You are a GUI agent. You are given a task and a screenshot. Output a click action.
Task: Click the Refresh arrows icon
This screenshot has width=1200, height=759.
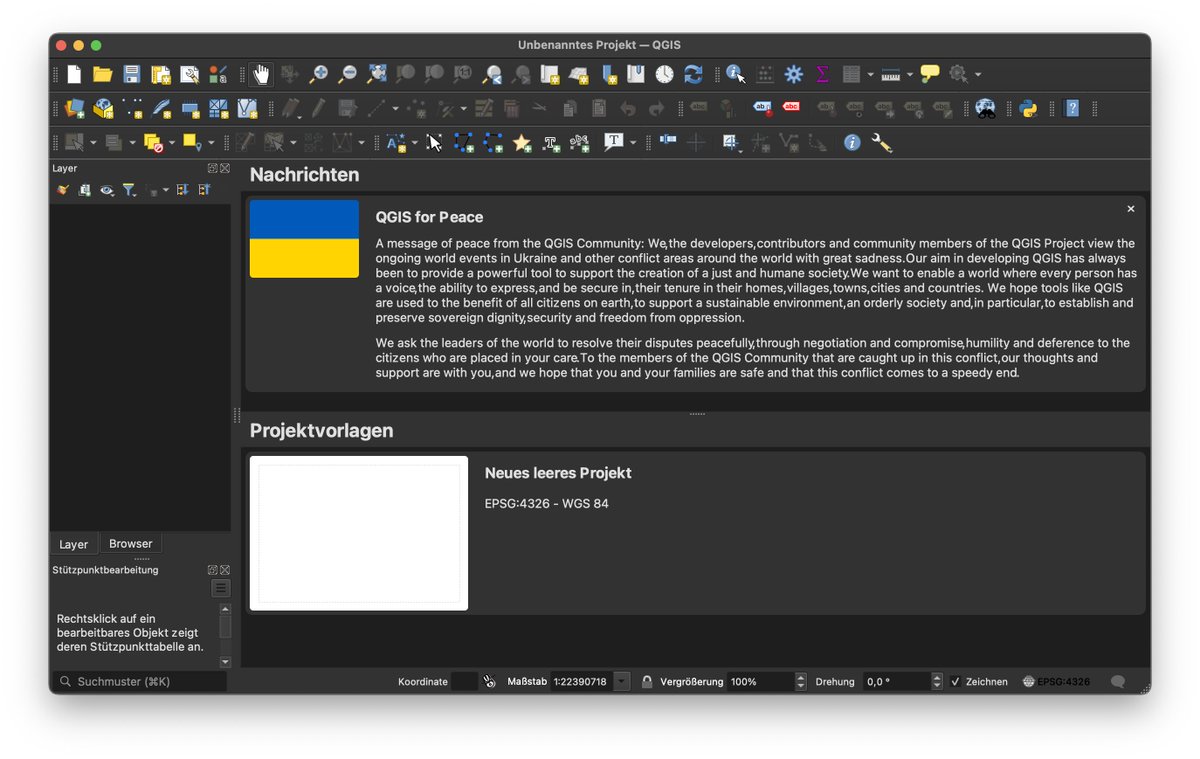click(693, 74)
